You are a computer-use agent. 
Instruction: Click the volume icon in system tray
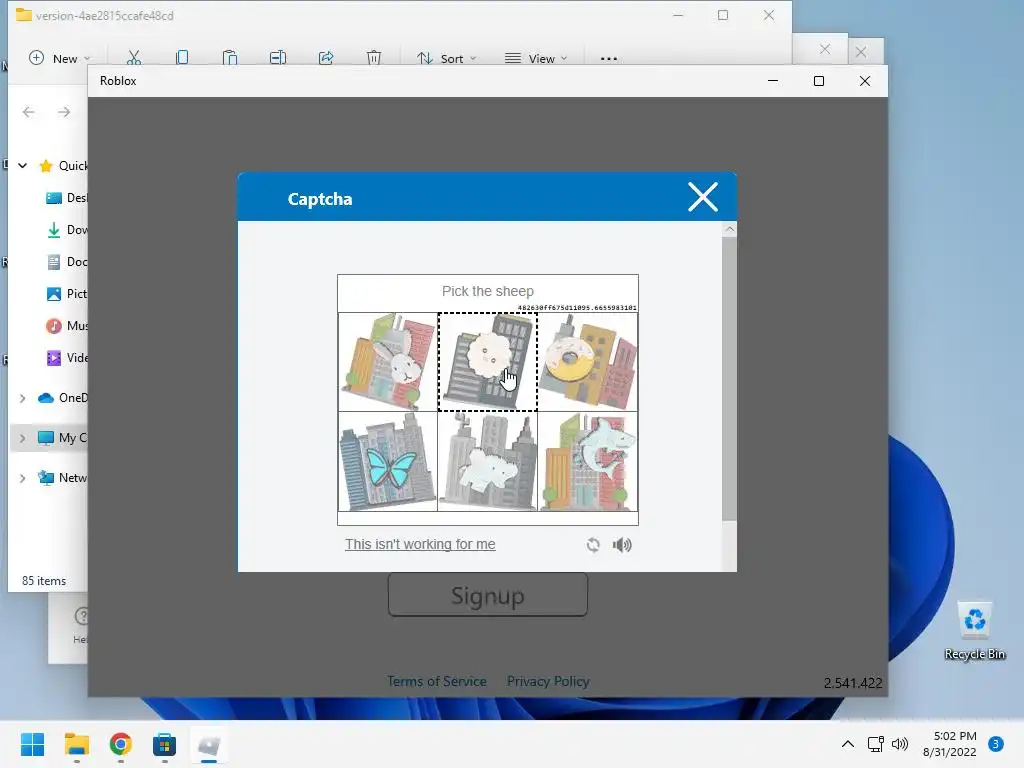[x=900, y=744]
